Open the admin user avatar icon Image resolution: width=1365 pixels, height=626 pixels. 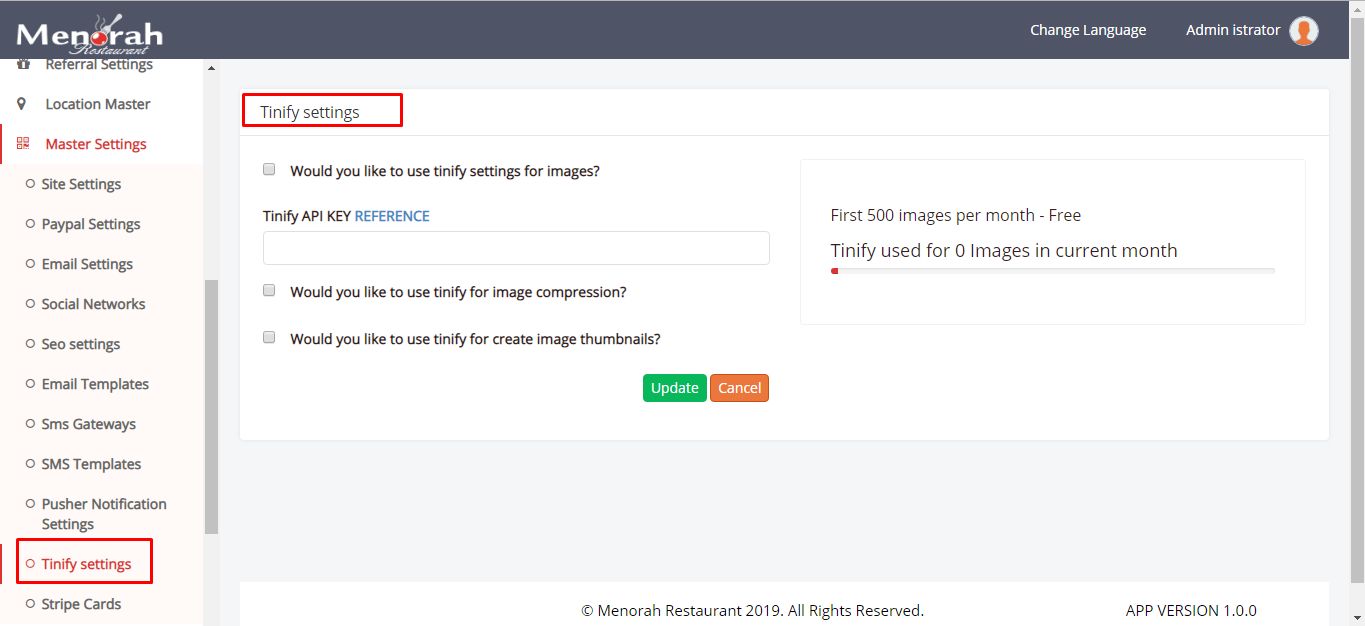click(1303, 31)
